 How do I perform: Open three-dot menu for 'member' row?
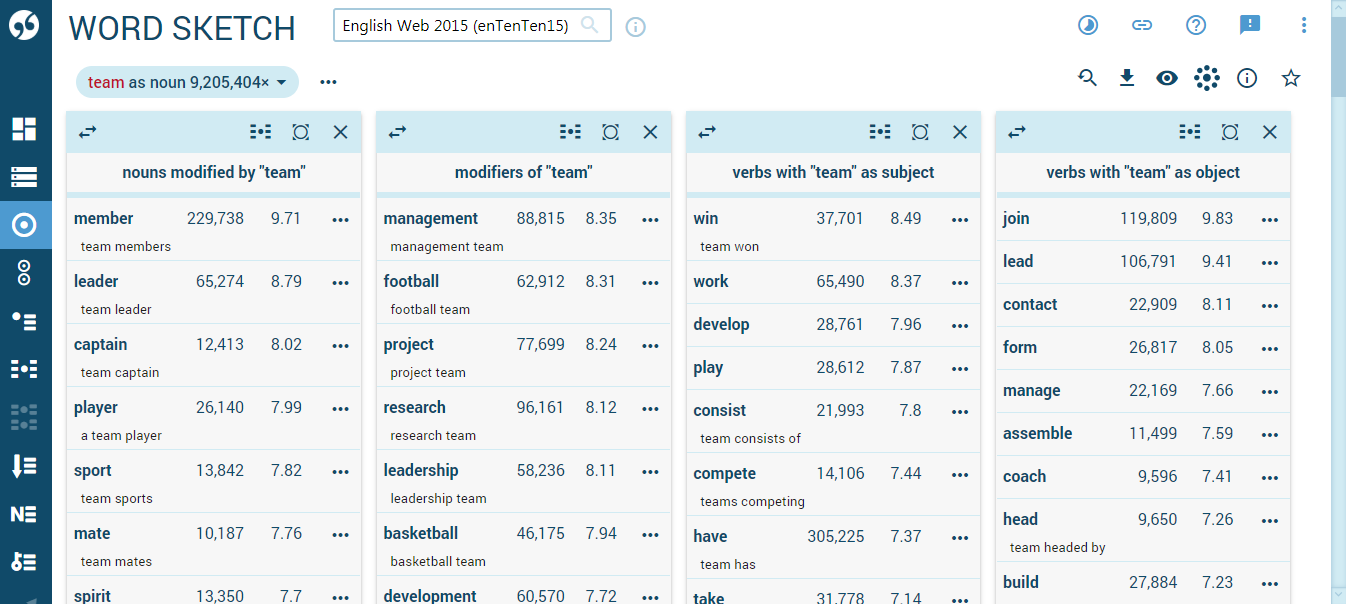(x=340, y=220)
